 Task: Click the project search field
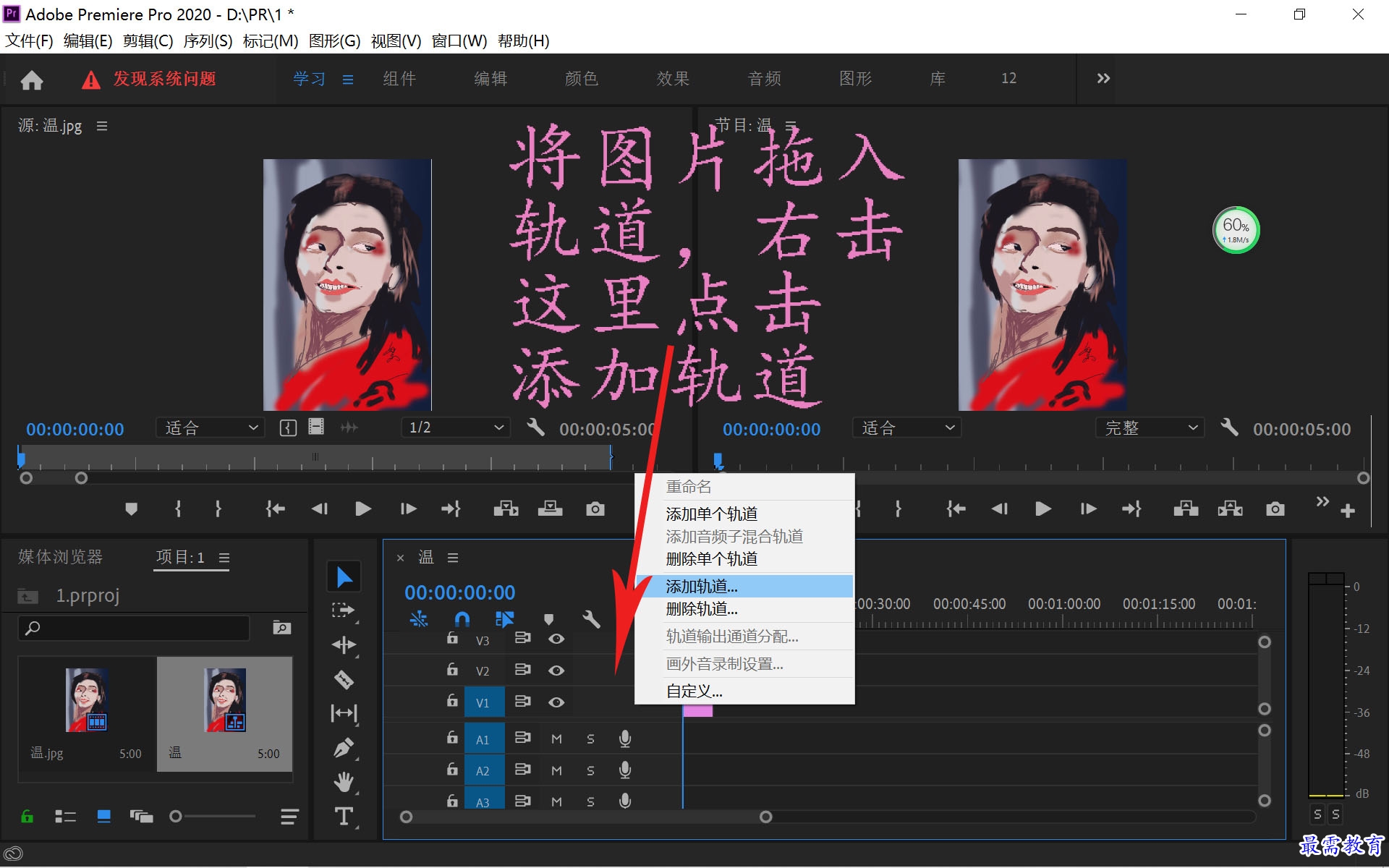pyautogui.click(x=134, y=628)
